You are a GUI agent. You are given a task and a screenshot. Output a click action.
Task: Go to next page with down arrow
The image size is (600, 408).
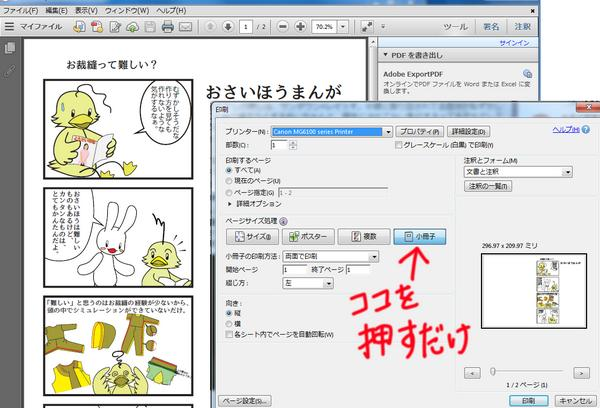point(228,26)
